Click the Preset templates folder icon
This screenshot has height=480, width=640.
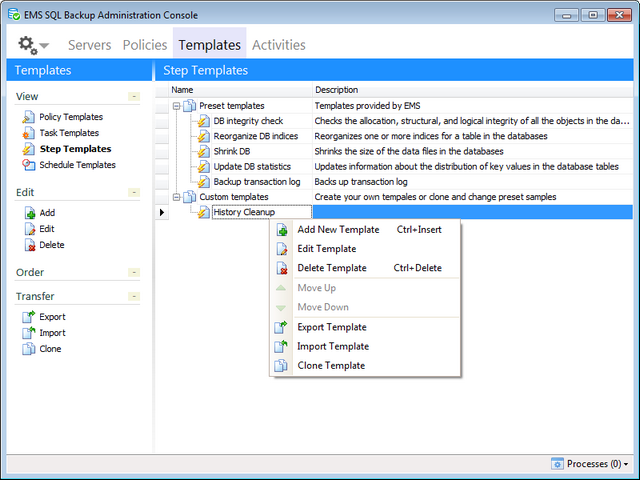point(189,106)
